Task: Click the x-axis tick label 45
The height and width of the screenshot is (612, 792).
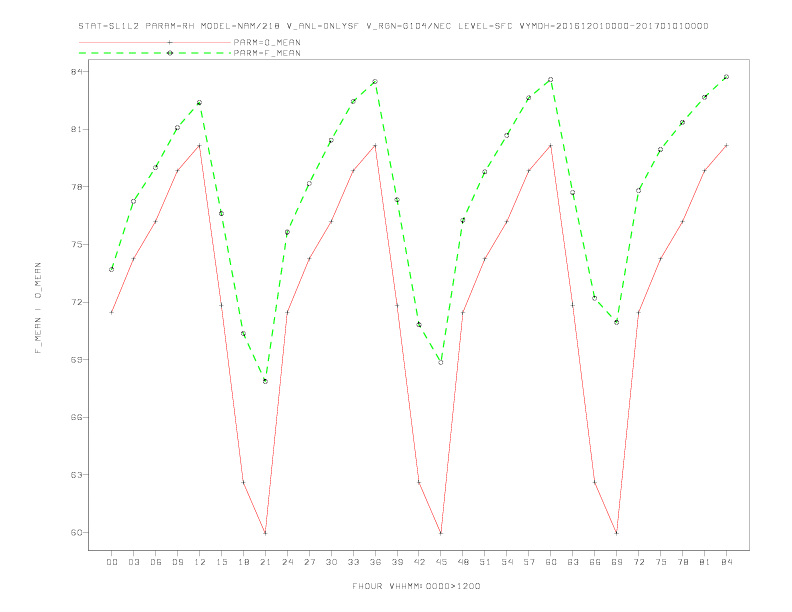Action: pos(441,562)
